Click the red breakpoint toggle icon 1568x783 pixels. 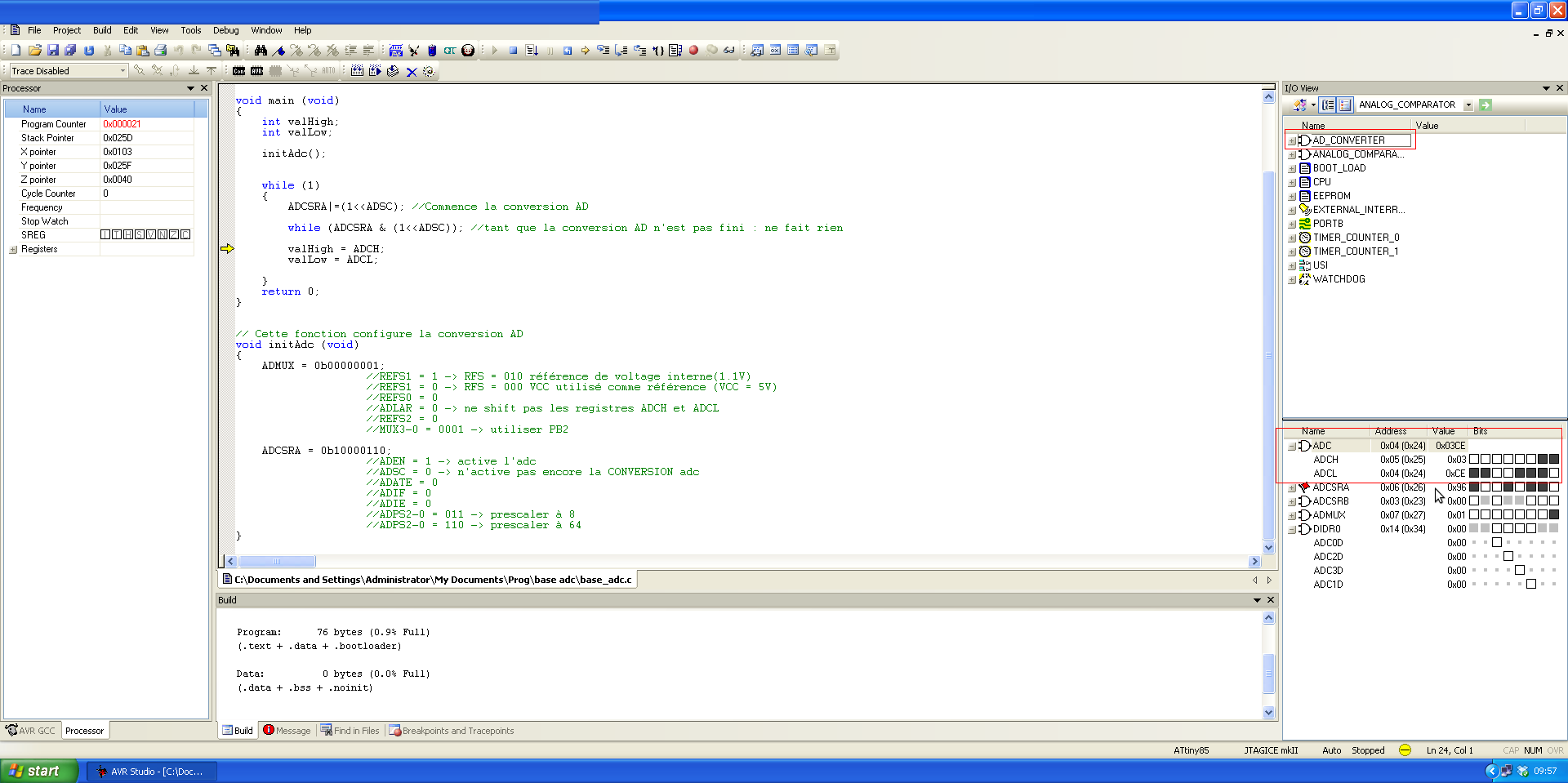(693, 51)
